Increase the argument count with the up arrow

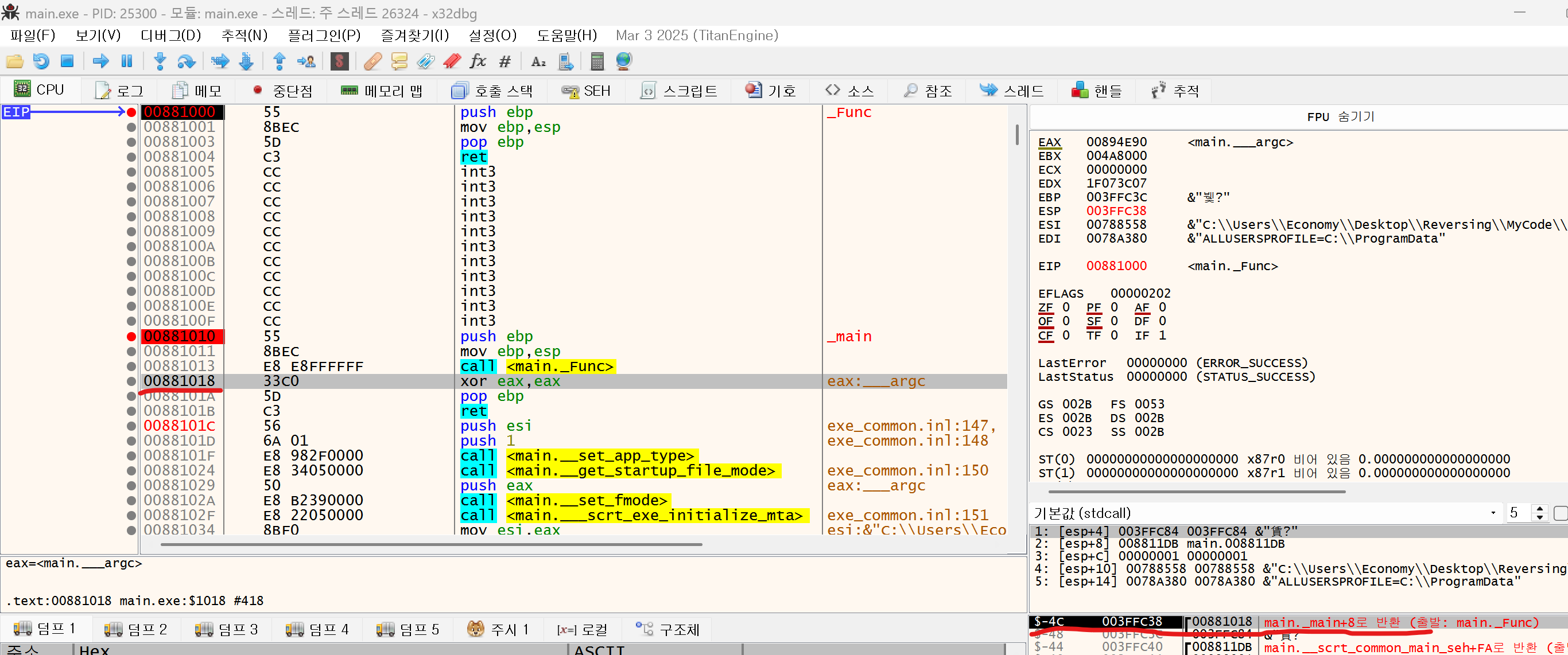coord(1540,509)
